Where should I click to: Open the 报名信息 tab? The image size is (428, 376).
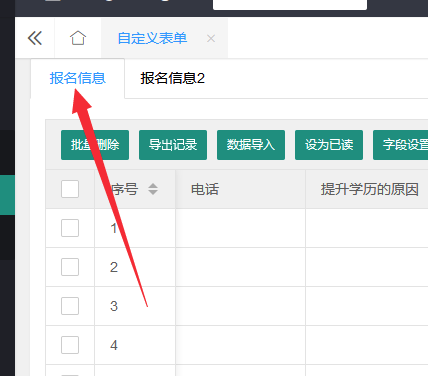[78, 78]
